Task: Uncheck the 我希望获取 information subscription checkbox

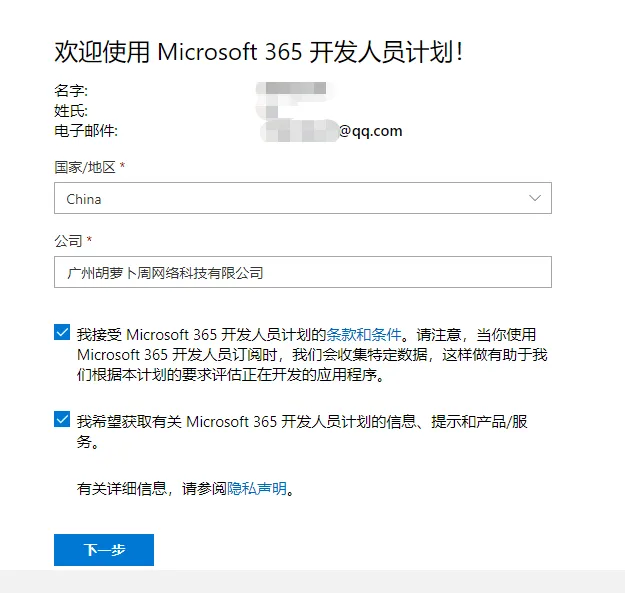Action: [x=63, y=420]
